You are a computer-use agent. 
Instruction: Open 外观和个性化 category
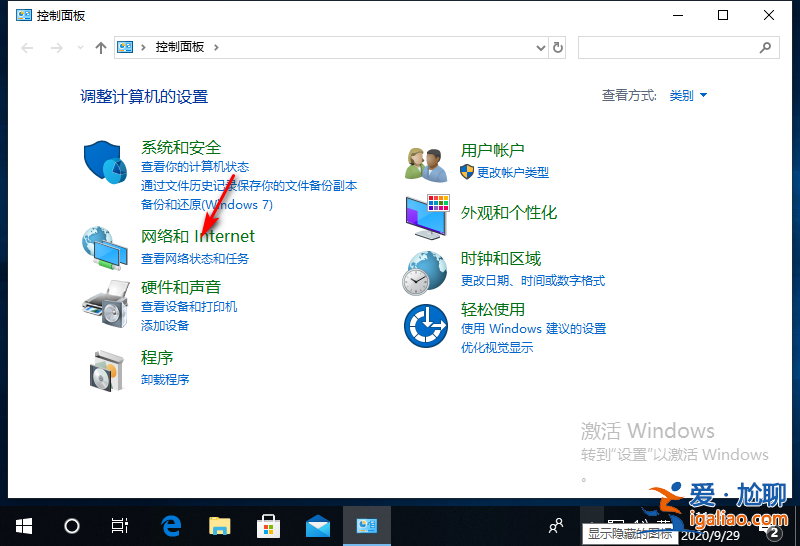click(509, 213)
